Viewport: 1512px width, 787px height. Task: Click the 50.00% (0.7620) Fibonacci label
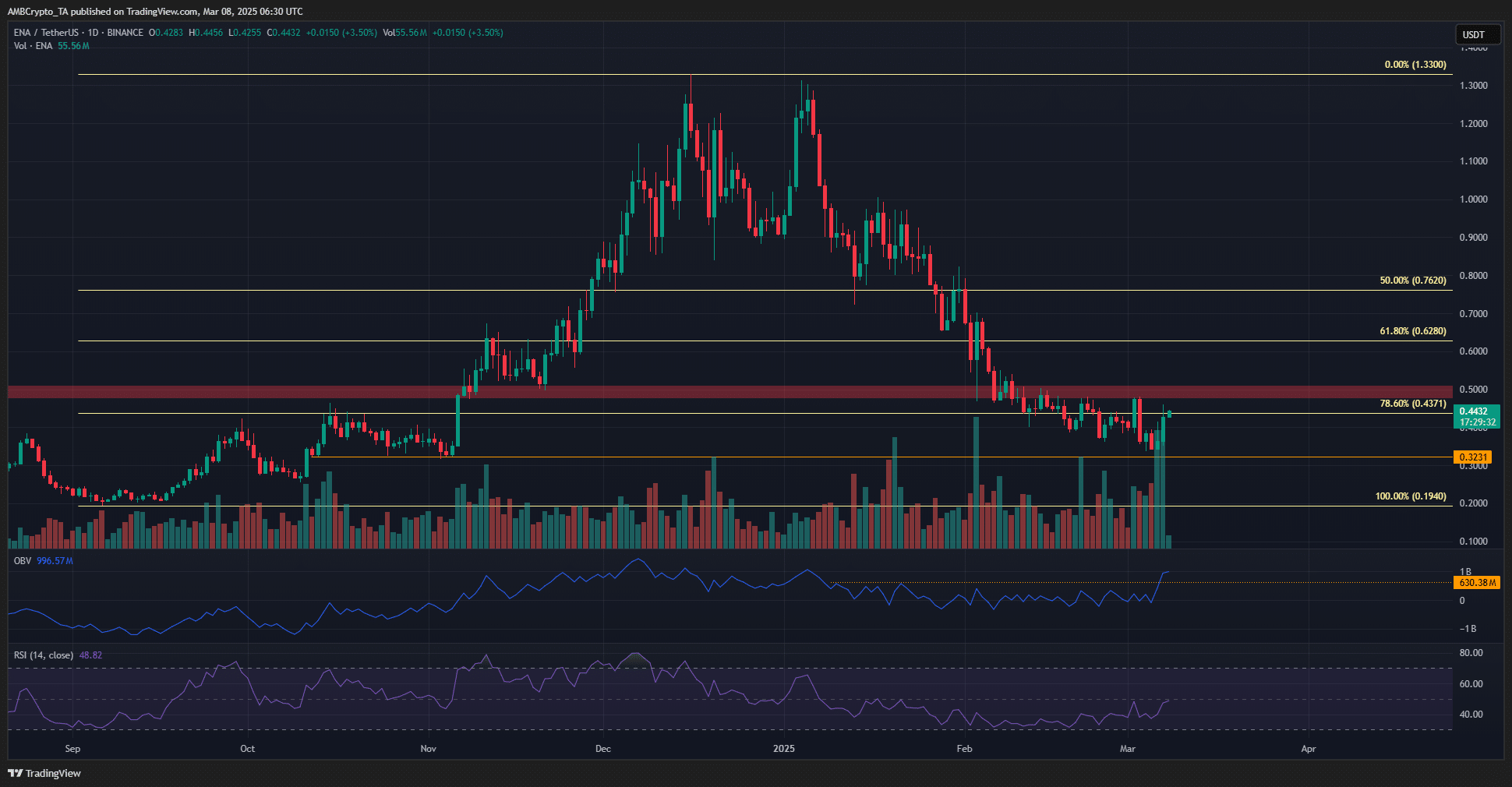tap(1413, 281)
